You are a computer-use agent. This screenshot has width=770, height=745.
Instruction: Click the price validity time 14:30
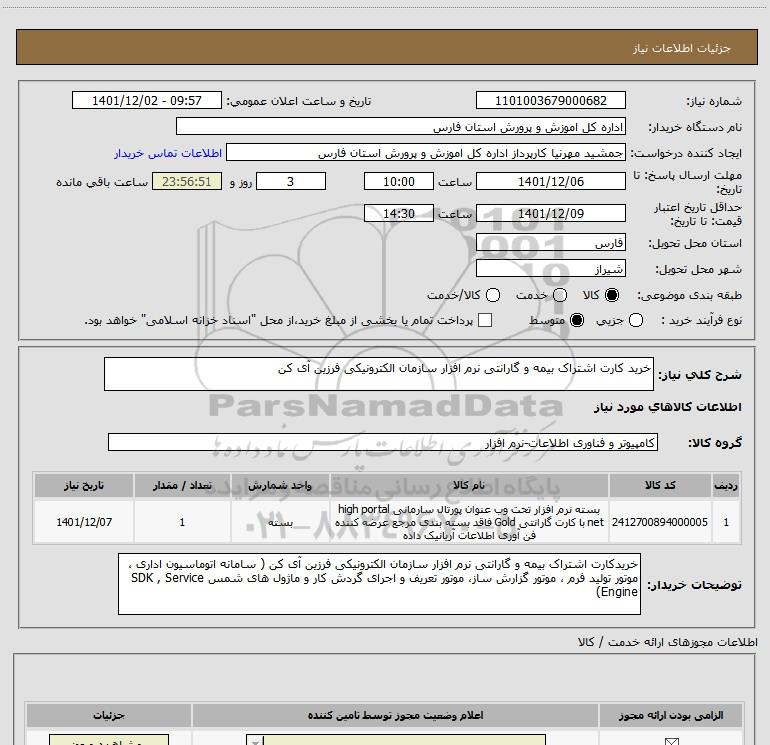399,214
